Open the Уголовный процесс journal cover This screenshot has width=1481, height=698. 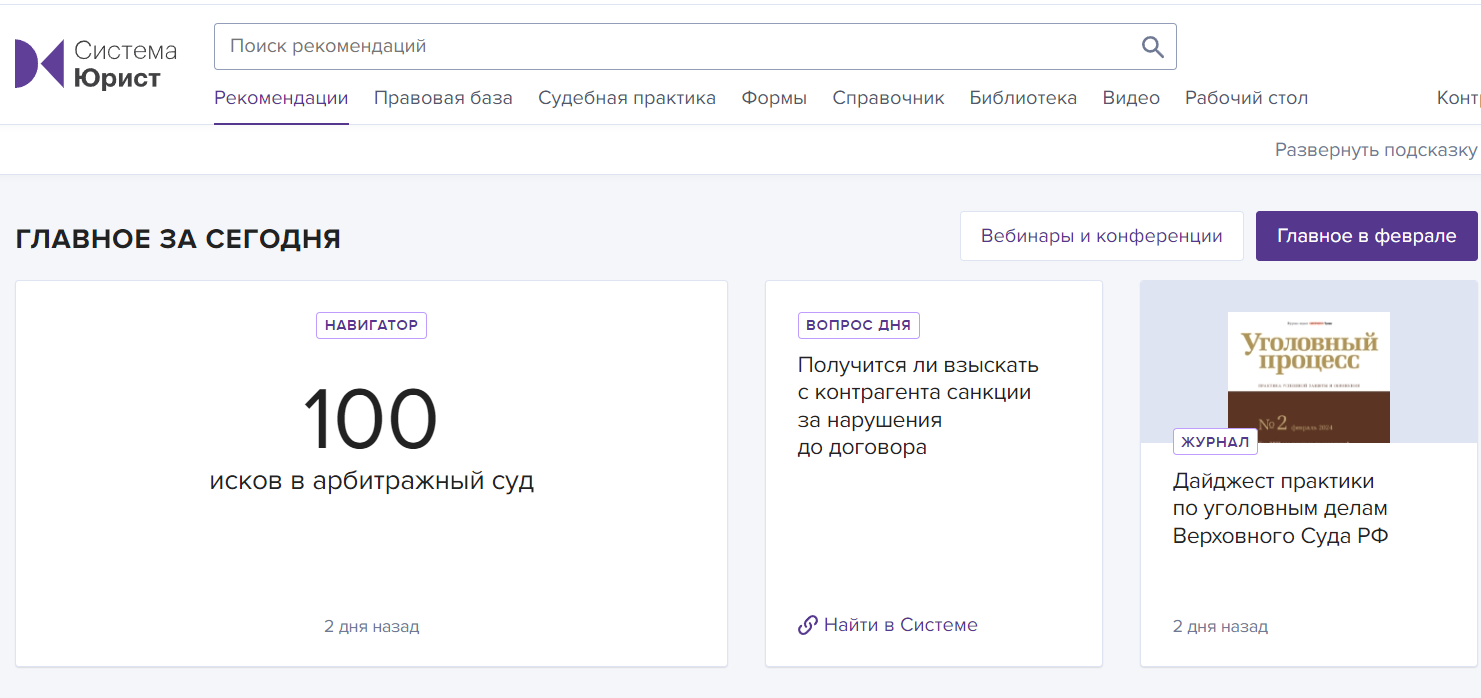[x=1308, y=376]
